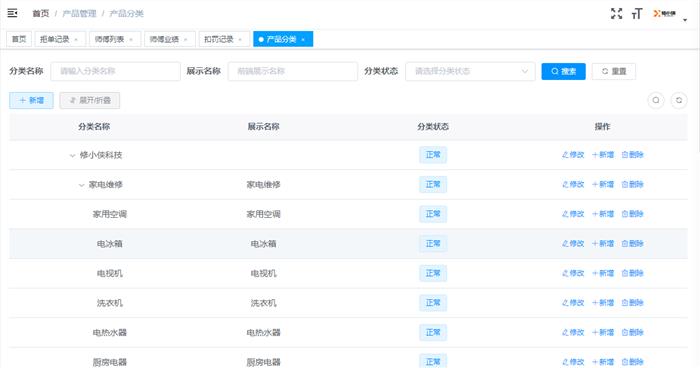Focus the 分类名称 input field
Image resolution: width=700 pixels, height=368 pixels.
(116, 71)
